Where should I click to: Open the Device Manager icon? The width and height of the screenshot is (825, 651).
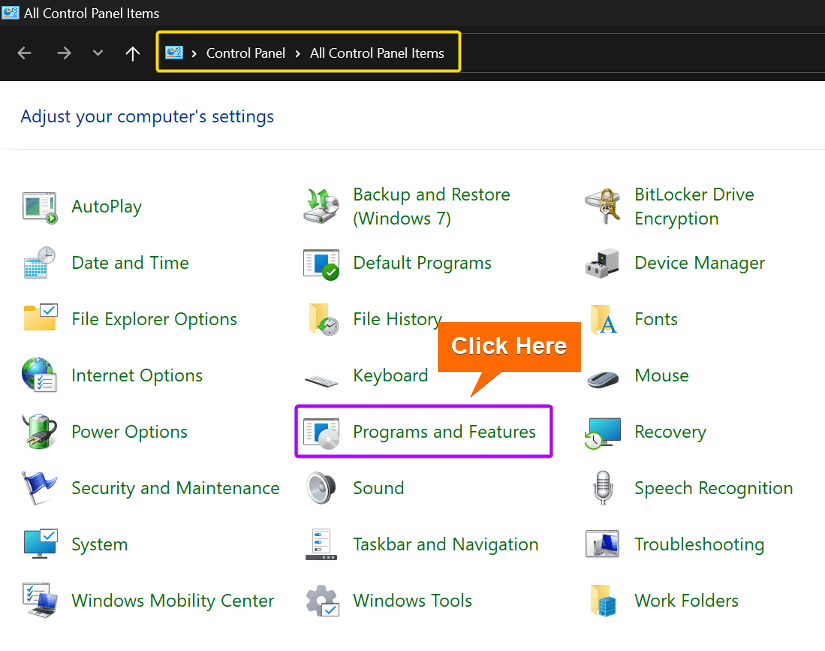[x=603, y=263]
